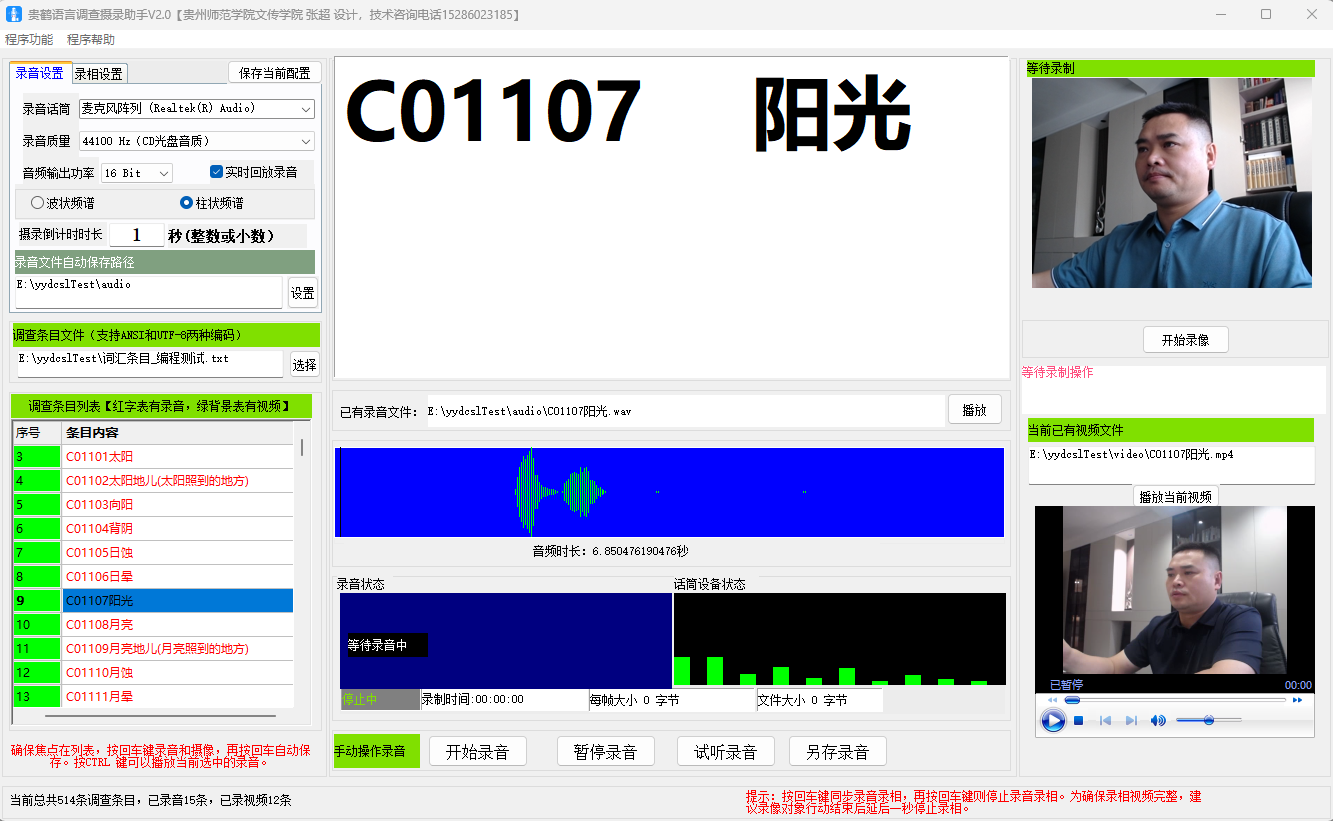
Task: Click the countdown duration input field
Action: (x=136, y=235)
